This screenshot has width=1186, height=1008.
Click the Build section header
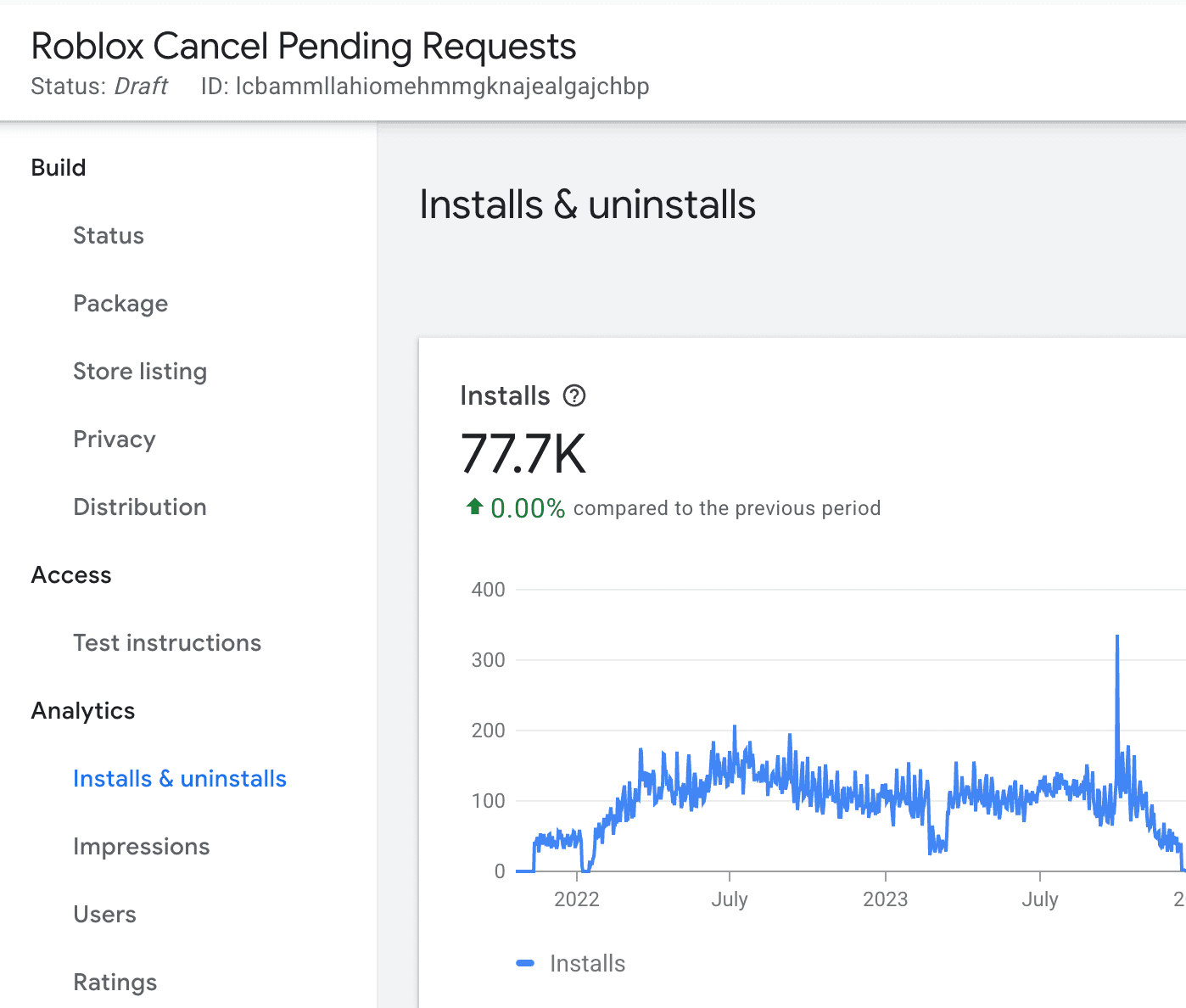[x=59, y=167]
